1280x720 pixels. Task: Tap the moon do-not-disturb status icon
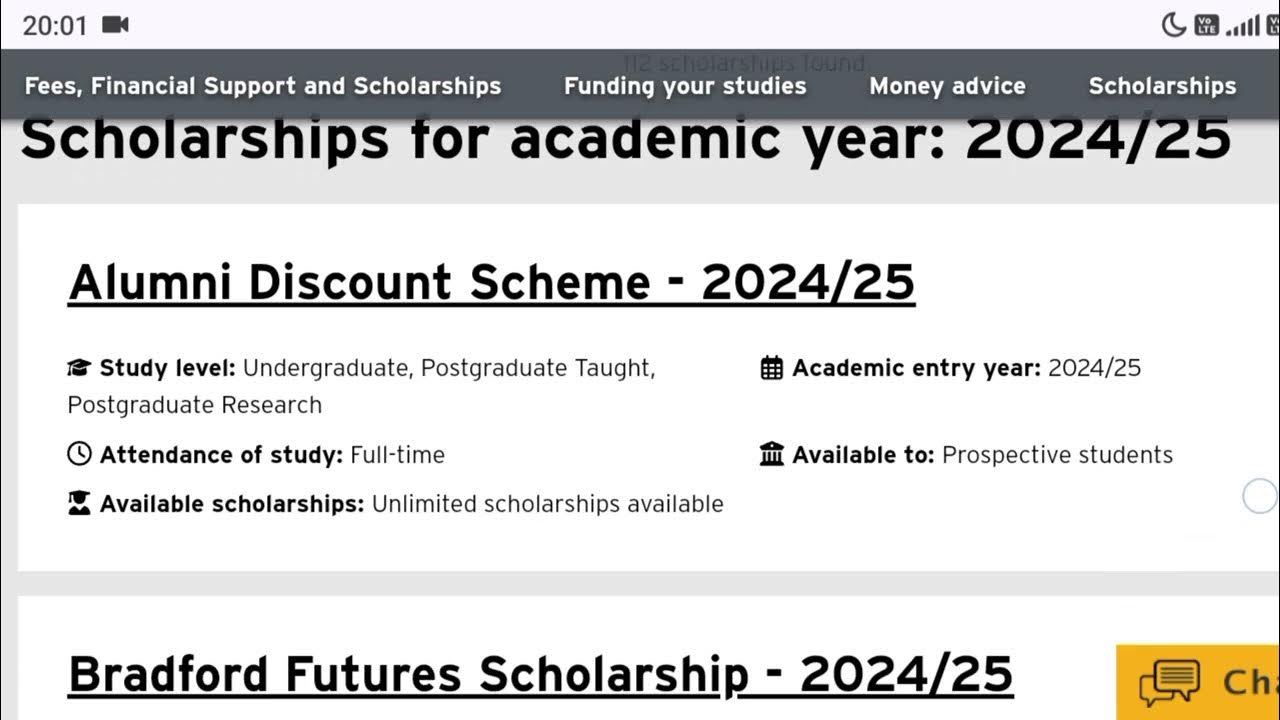[x=1174, y=25]
